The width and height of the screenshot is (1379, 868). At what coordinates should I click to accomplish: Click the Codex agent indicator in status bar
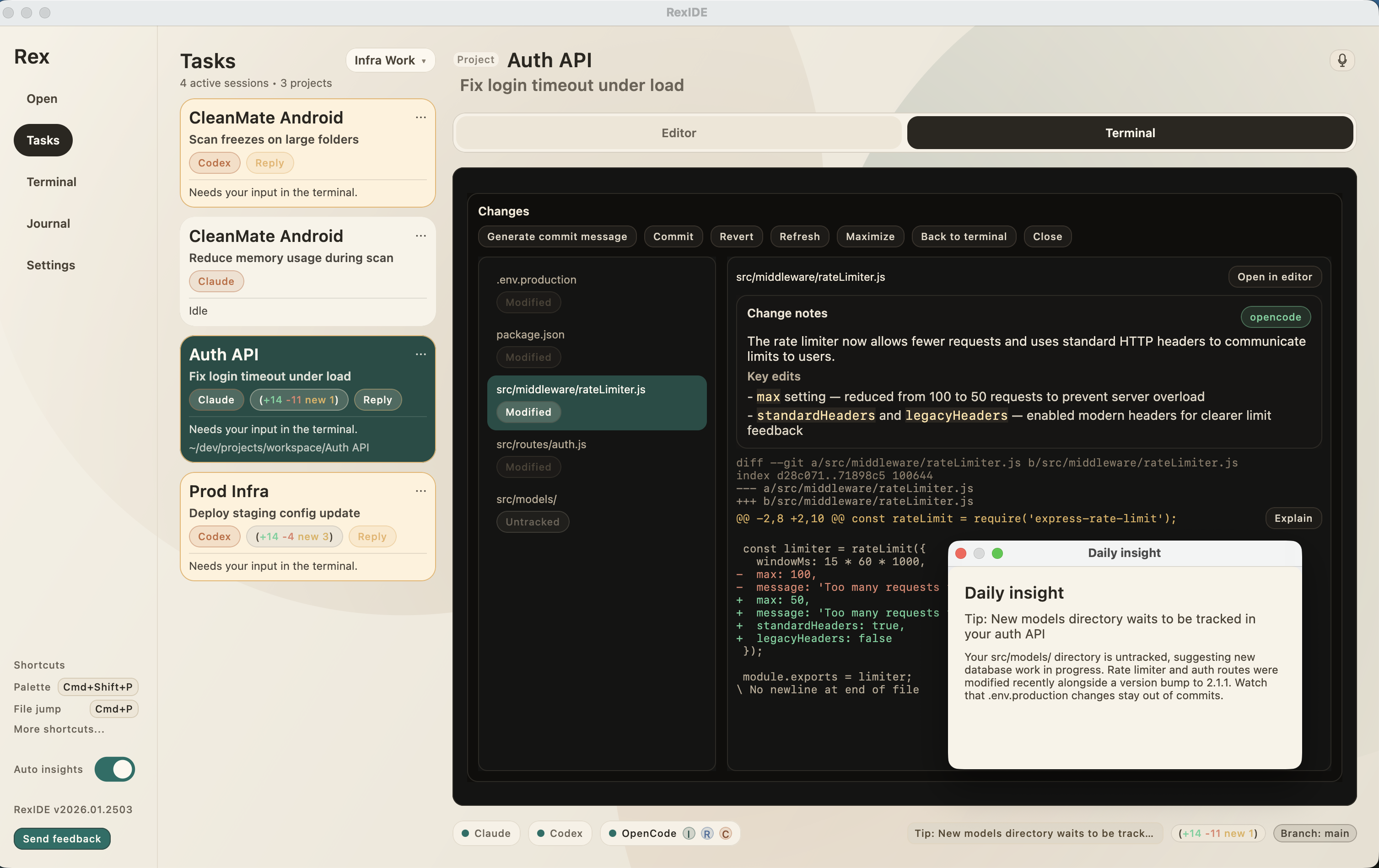(x=560, y=834)
